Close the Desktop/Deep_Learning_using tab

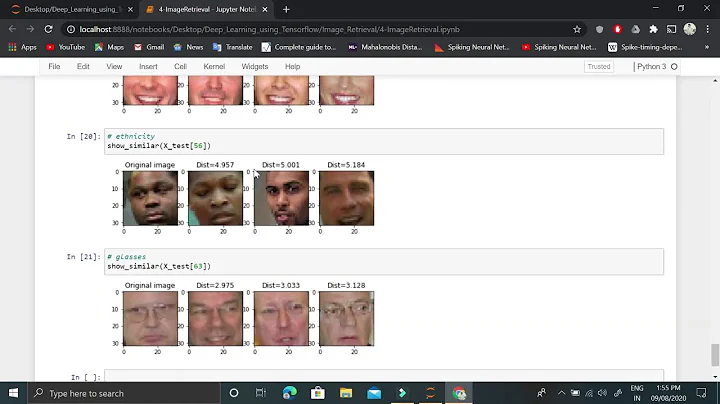pyautogui.click(x=130, y=9)
